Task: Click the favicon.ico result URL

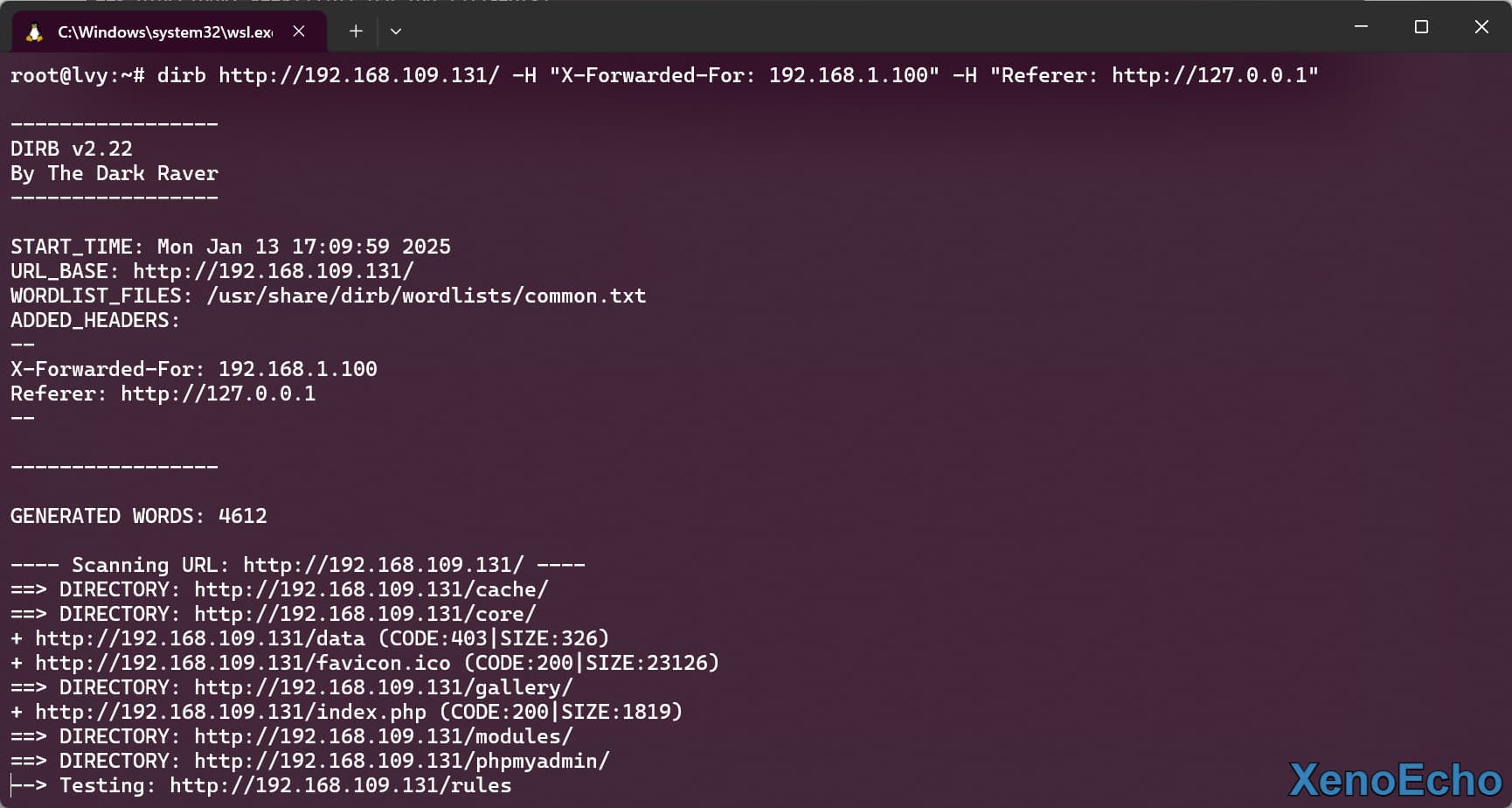Action: [x=242, y=663]
